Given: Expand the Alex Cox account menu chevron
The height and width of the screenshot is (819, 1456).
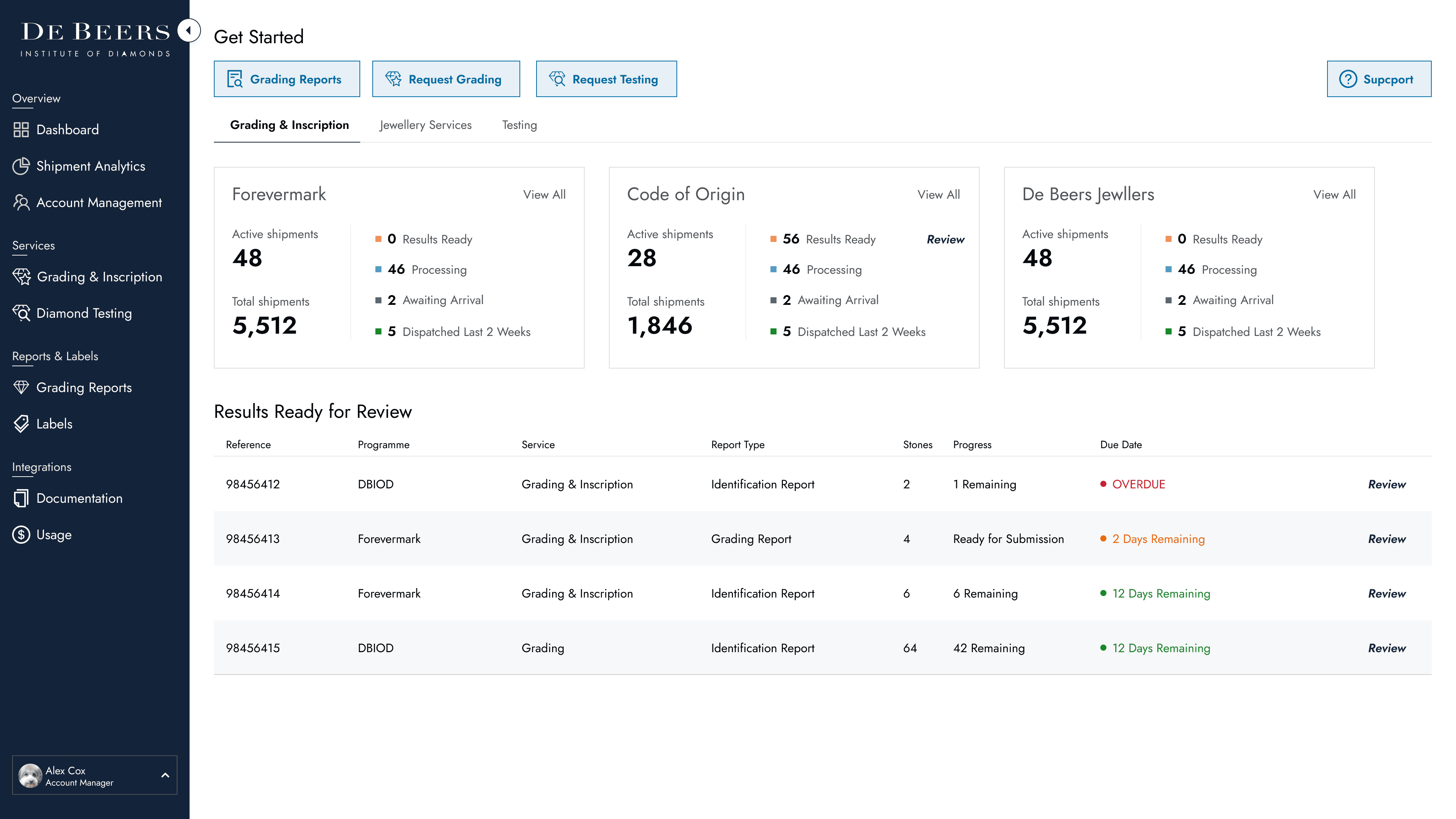Looking at the screenshot, I should 165,775.
